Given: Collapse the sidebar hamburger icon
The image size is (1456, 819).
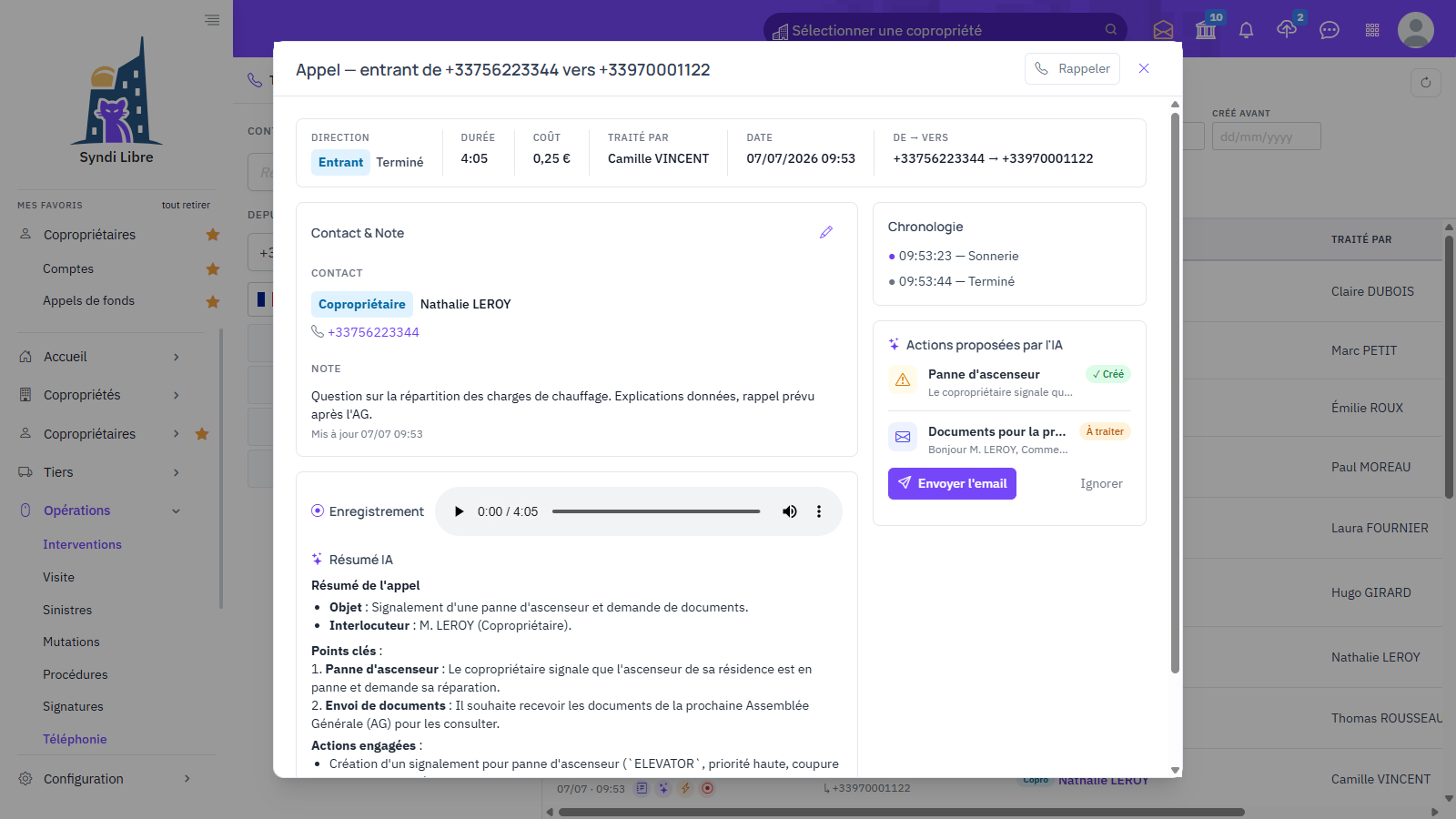Looking at the screenshot, I should pyautogui.click(x=212, y=19).
